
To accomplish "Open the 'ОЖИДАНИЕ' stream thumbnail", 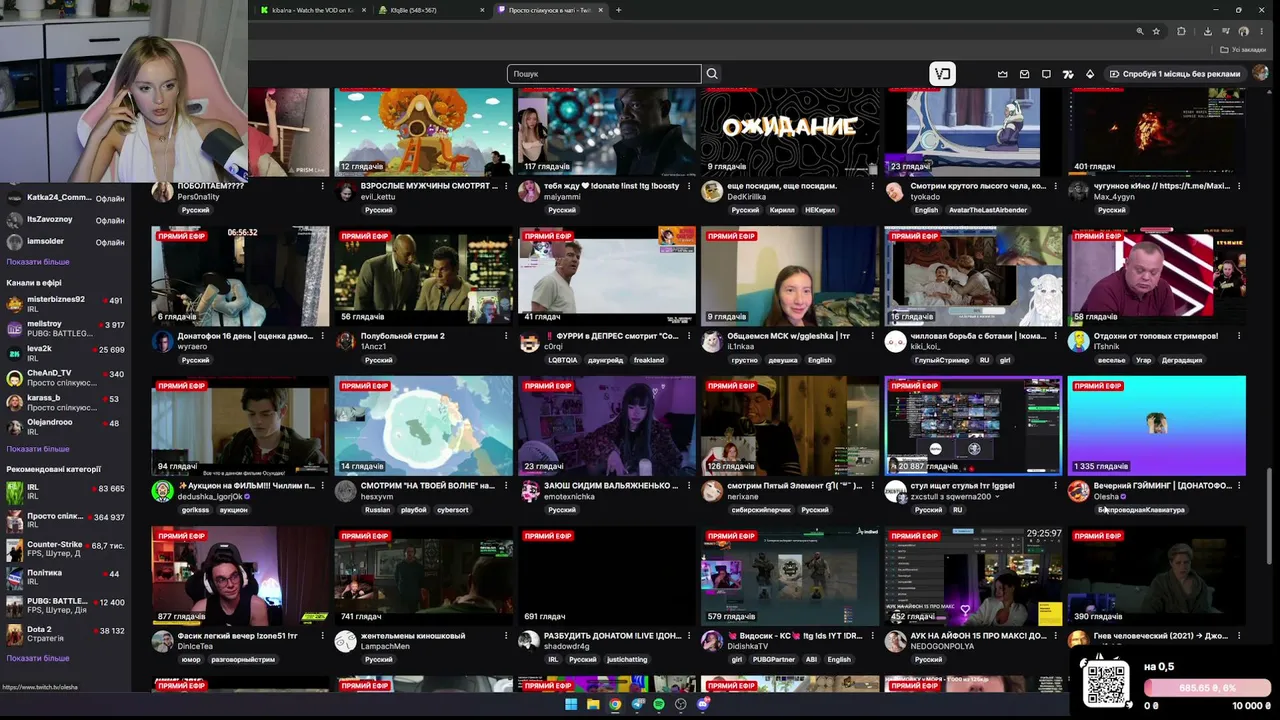I will (790, 131).
